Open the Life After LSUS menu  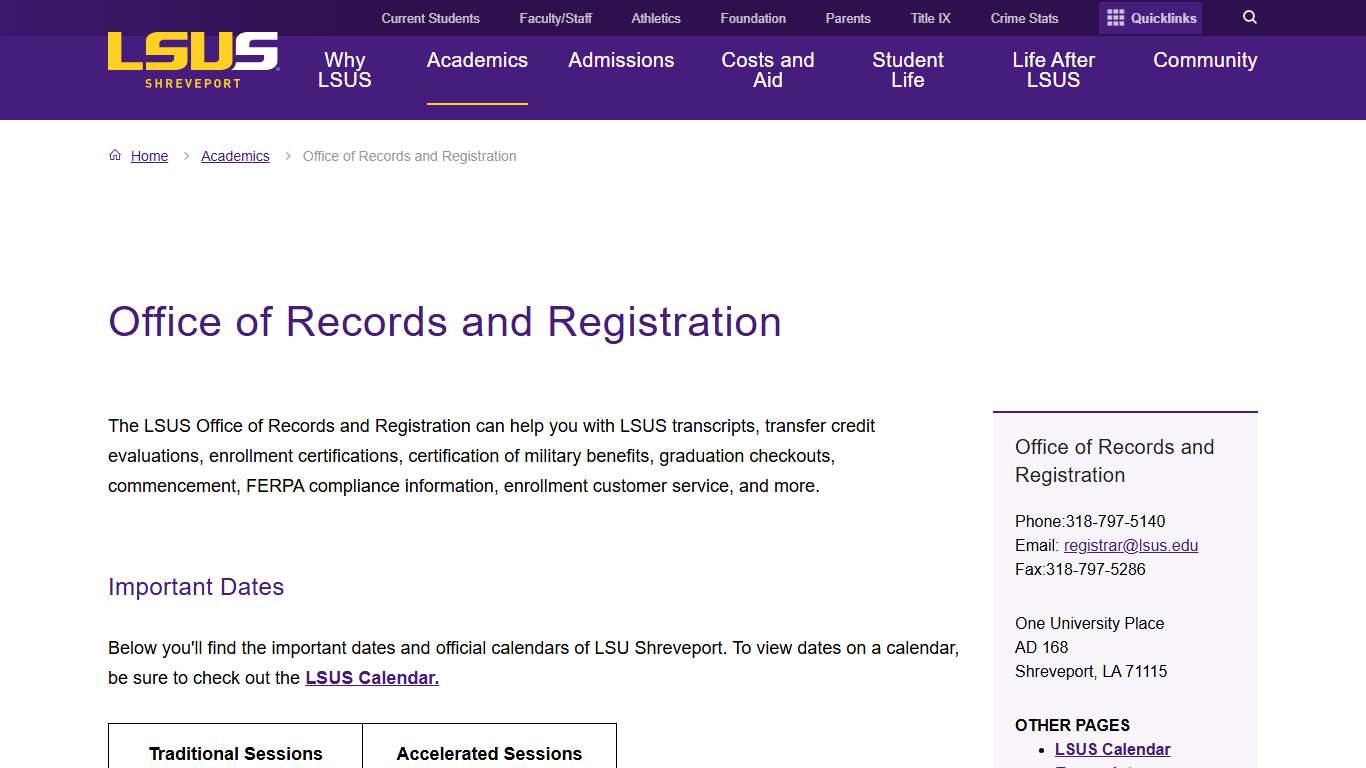pyautogui.click(x=1052, y=70)
